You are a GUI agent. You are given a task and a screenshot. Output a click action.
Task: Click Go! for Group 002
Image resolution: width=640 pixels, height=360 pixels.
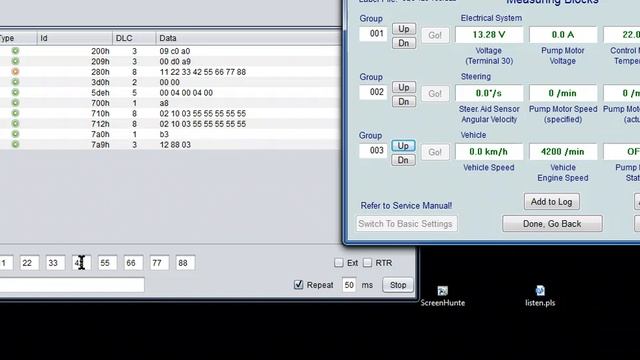[435, 94]
